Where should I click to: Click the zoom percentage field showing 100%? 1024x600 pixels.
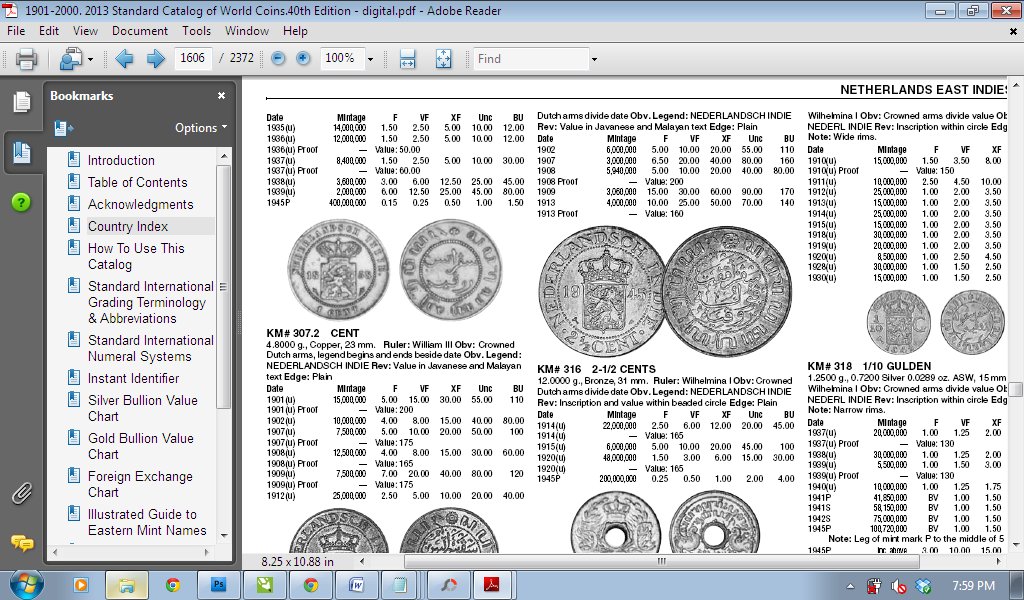point(342,58)
